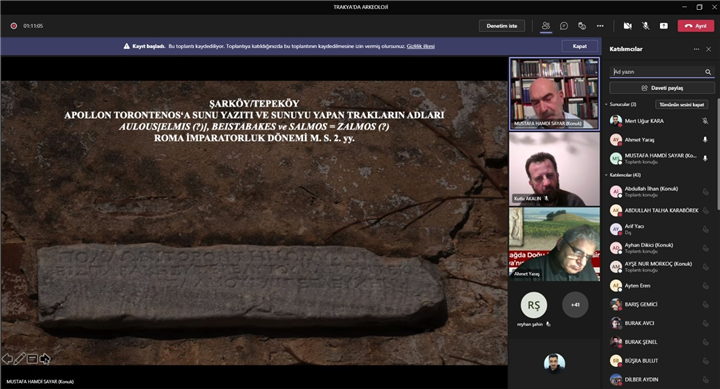720x389 pixels.
Task: Select ABDULLAH TALHA KARABÖREK participant row
Action: click(x=660, y=210)
